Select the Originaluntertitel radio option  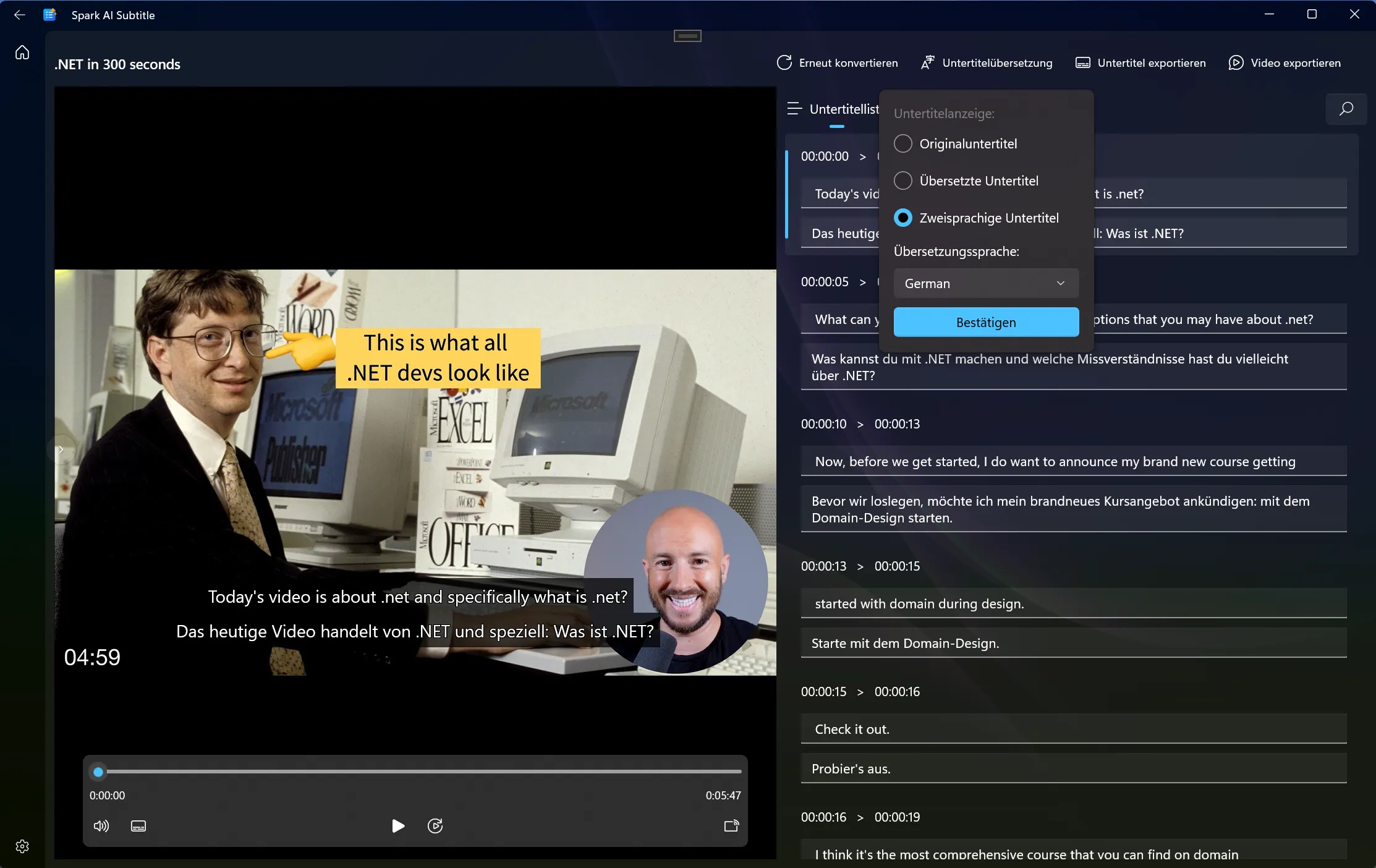tap(903, 144)
